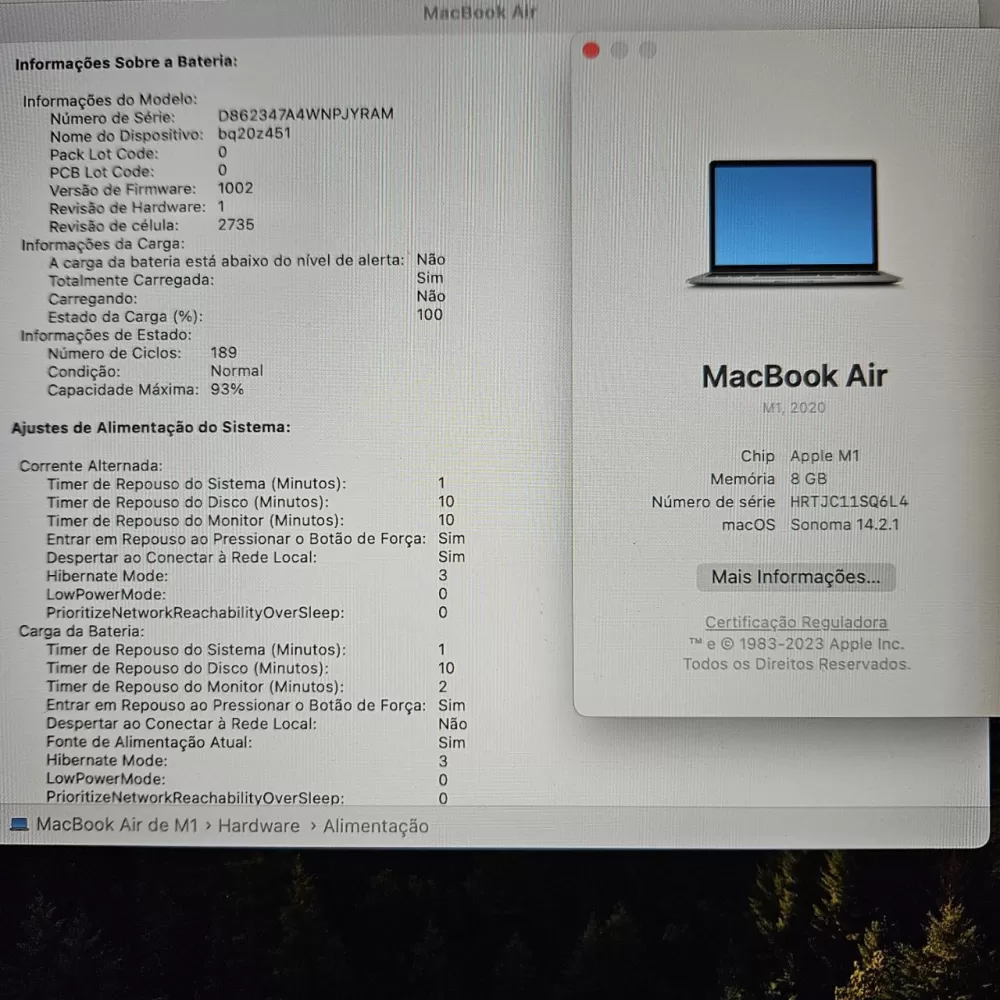The width and height of the screenshot is (1000, 1000).
Task: Click the Mais Informações button
Action: point(795,577)
